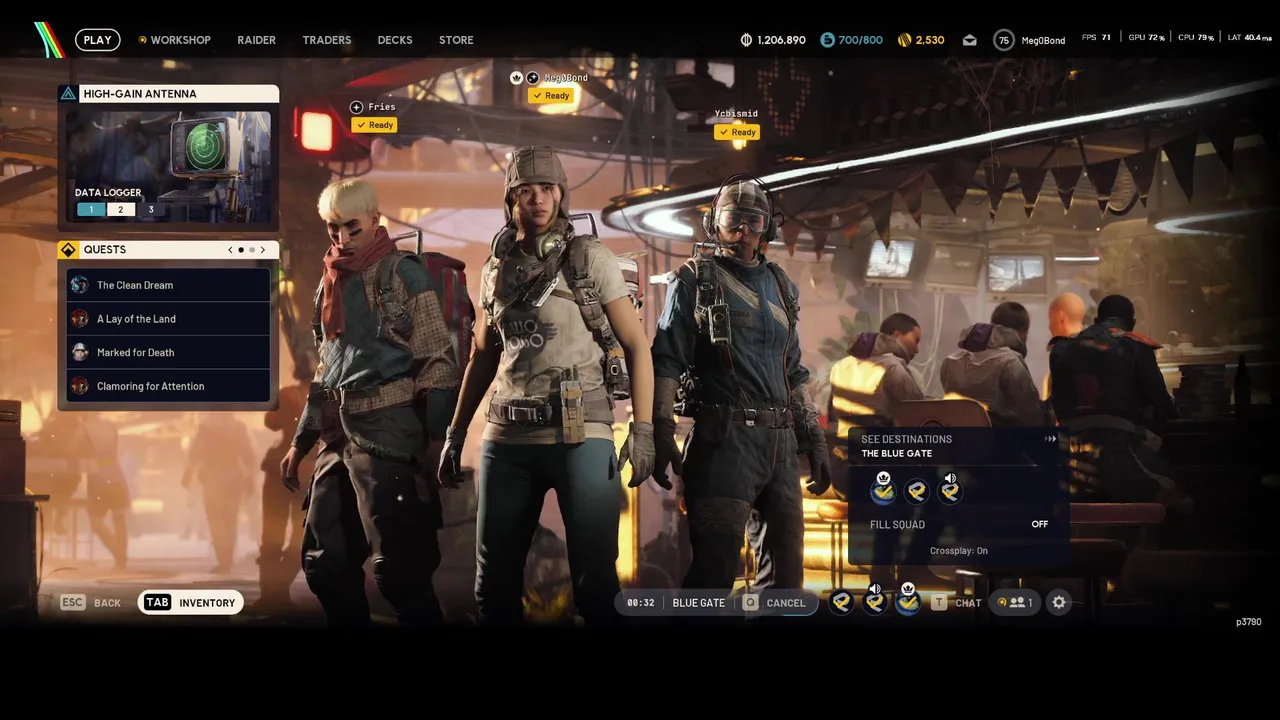Click the HIGH-GAIN ANTENNA header title
The height and width of the screenshot is (720, 1280).
tap(140, 94)
